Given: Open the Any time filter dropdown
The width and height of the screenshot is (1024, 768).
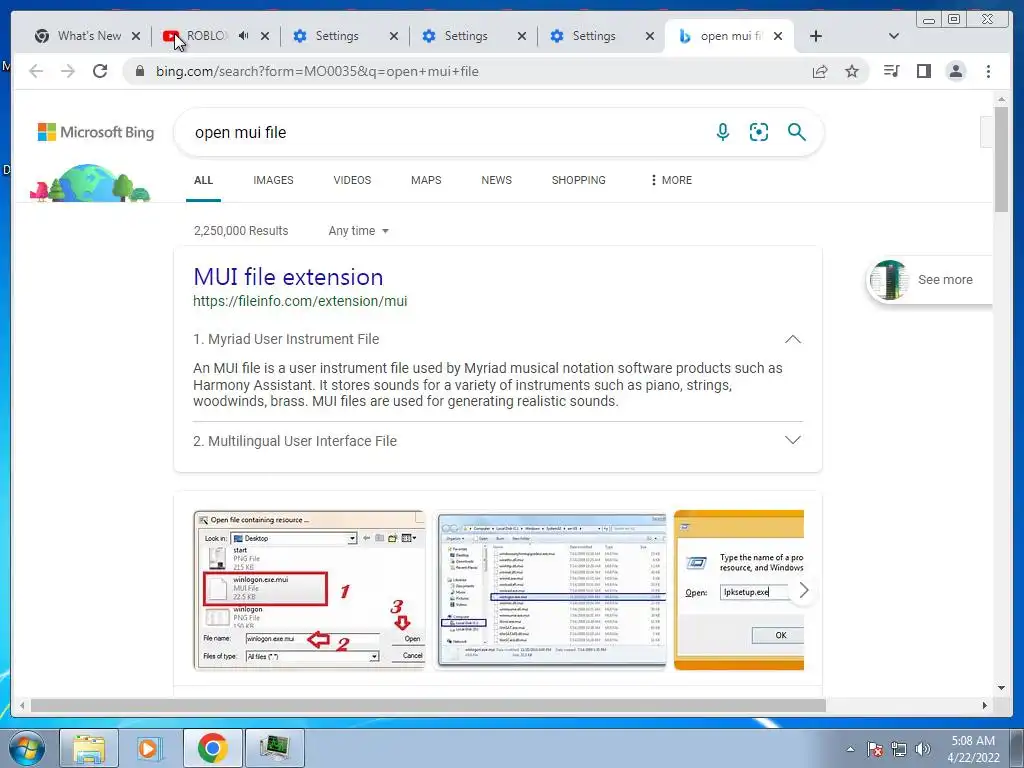Looking at the screenshot, I should [359, 231].
